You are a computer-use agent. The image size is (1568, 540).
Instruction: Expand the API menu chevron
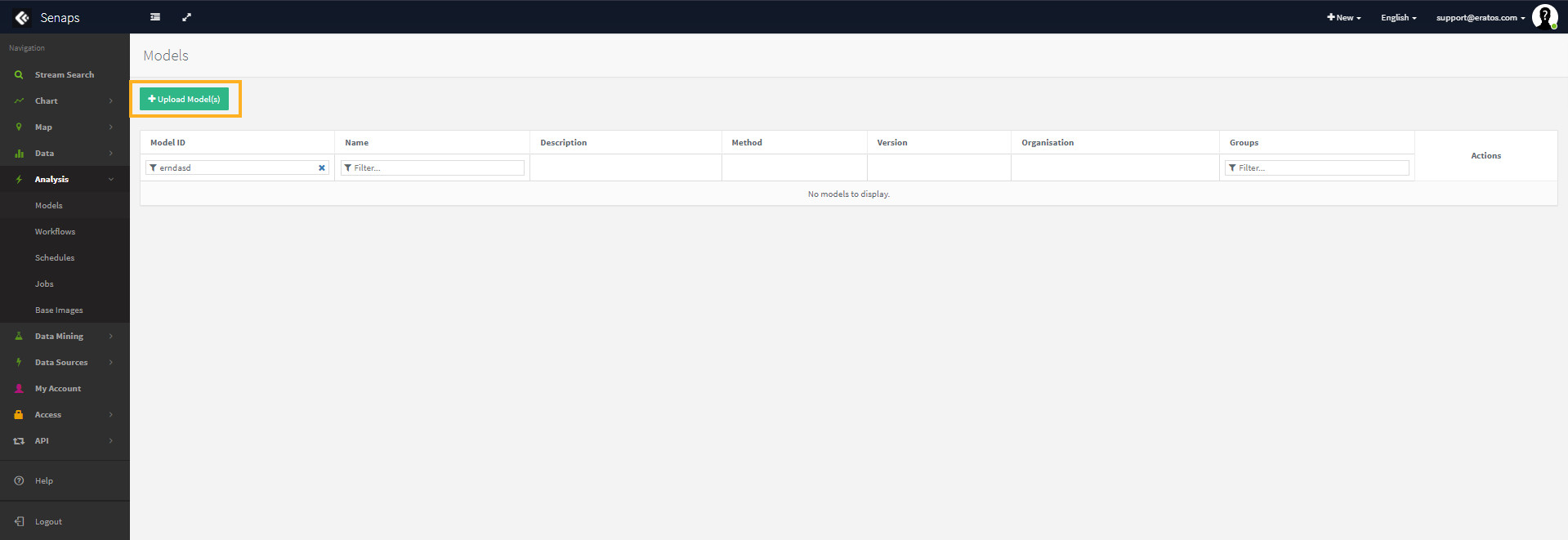tap(111, 440)
